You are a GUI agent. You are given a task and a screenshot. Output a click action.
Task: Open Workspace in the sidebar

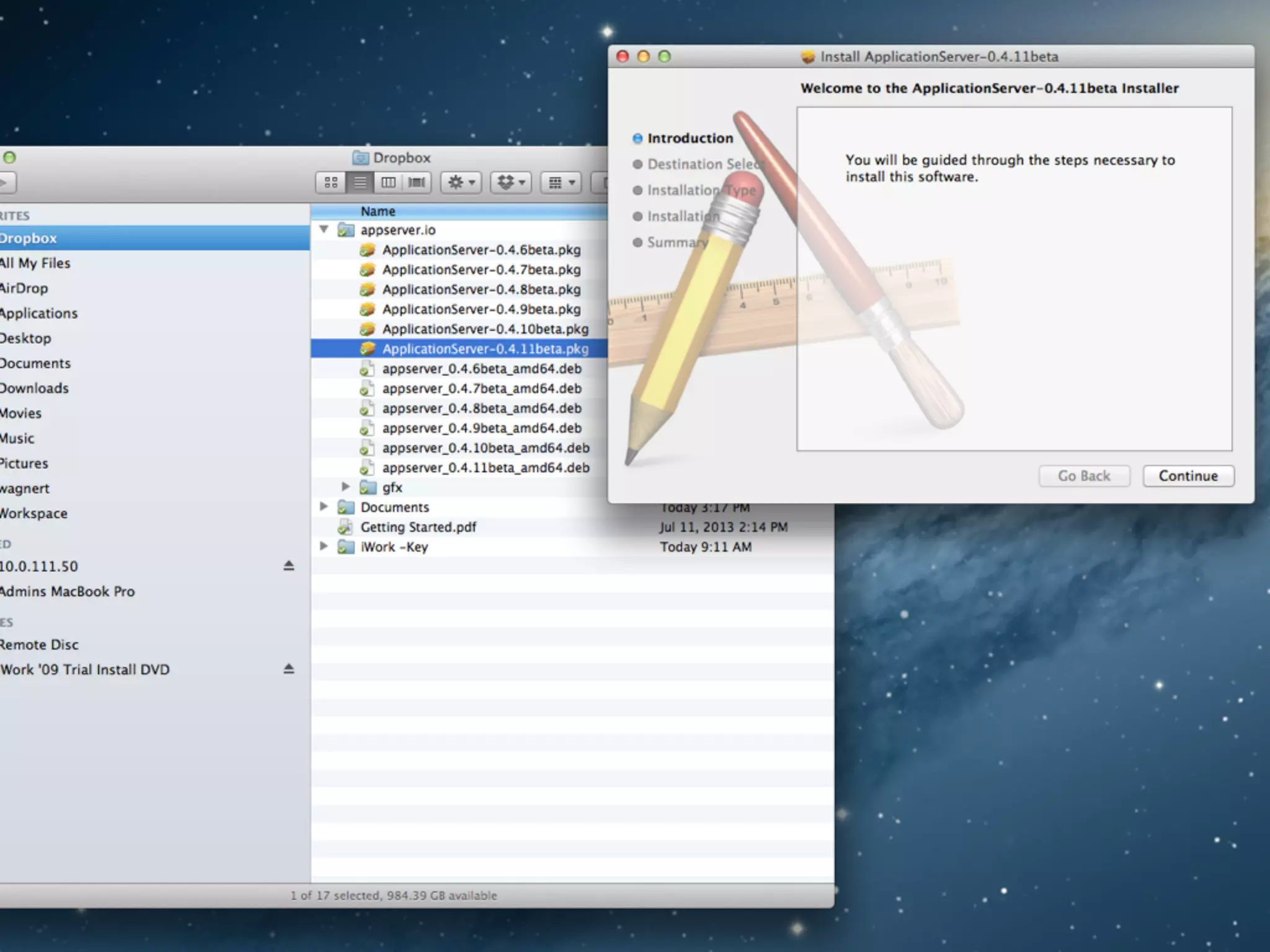154,513
